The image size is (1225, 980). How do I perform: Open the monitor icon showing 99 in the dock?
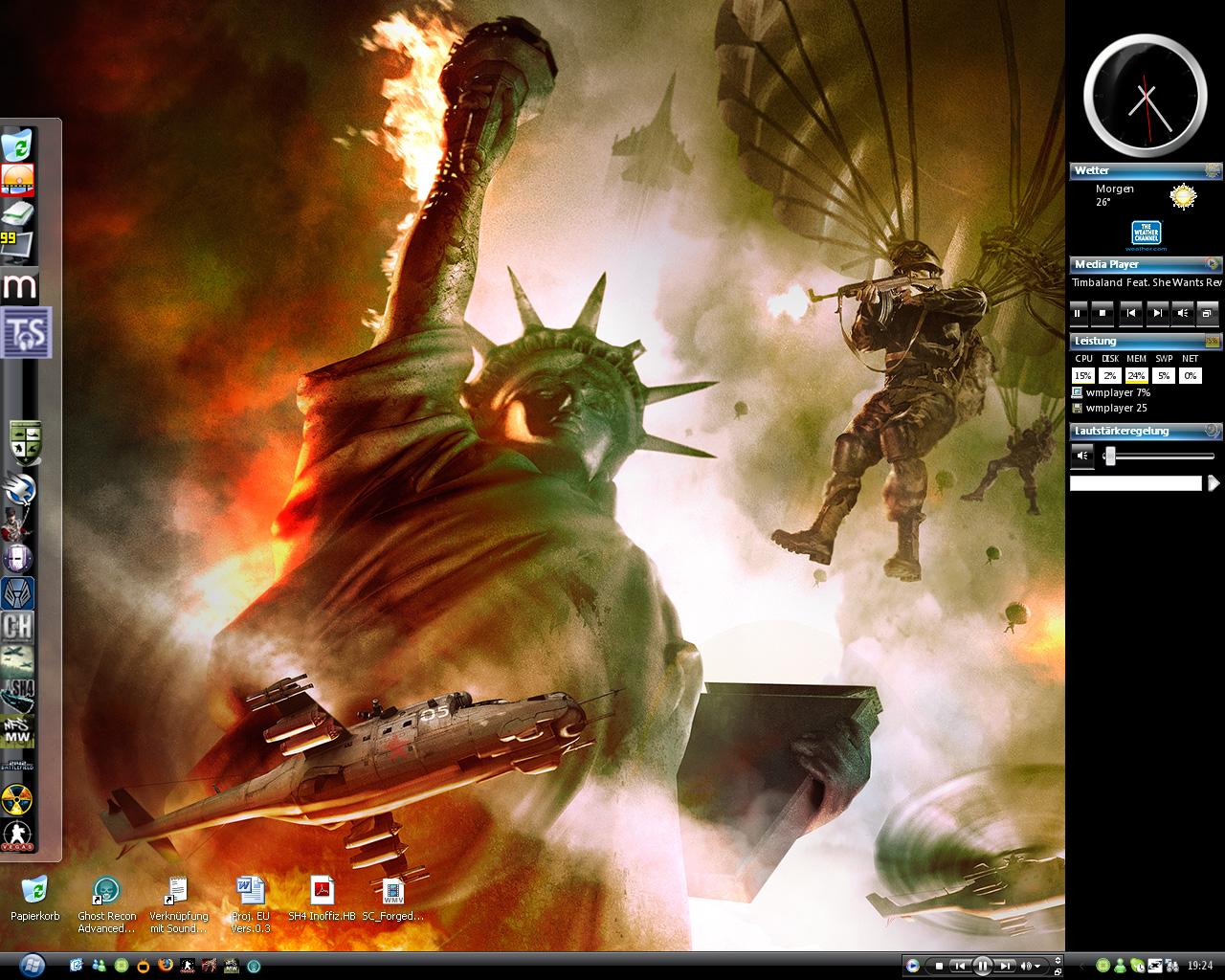pyautogui.click(x=17, y=247)
